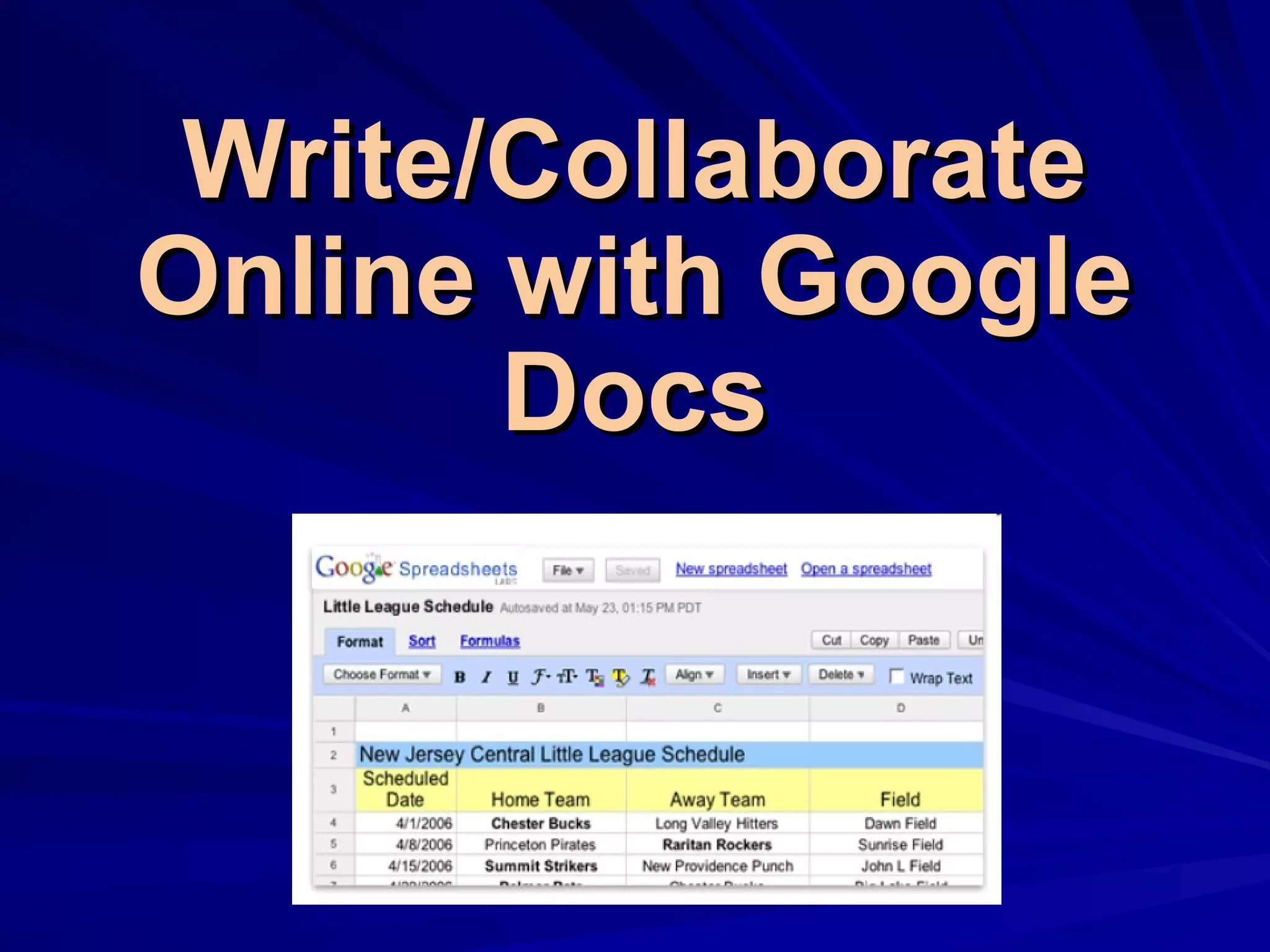The height and width of the screenshot is (952, 1270).
Task: Click the remove formatting icon
Action: [648, 677]
